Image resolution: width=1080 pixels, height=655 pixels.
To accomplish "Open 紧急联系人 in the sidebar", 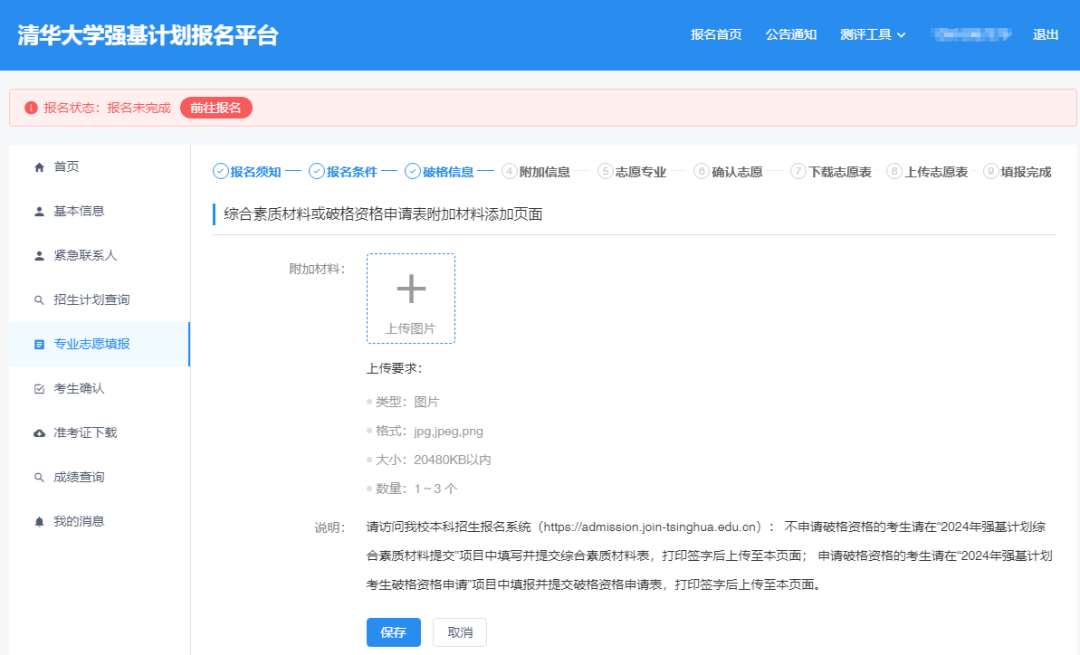I will (85, 256).
